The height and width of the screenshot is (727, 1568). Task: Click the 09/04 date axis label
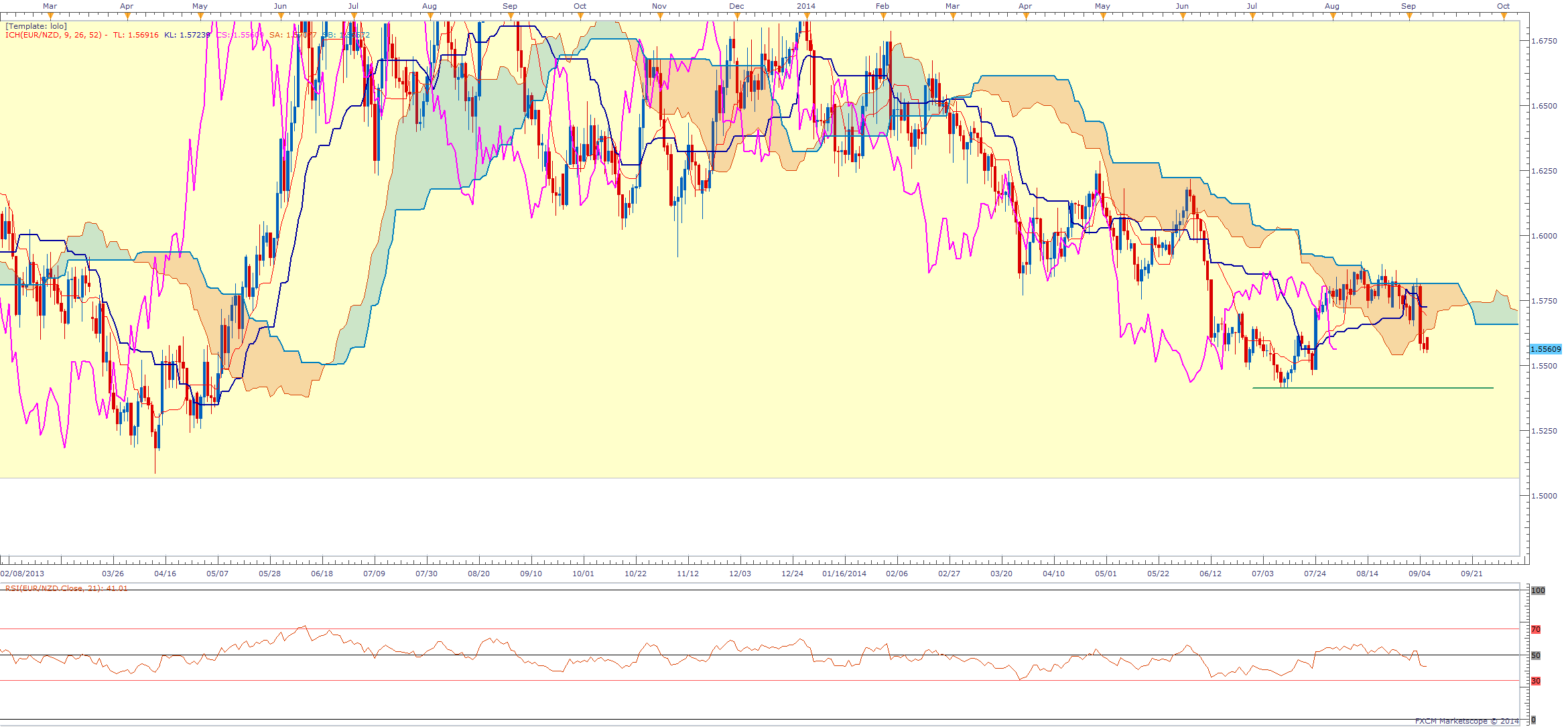pyautogui.click(x=1419, y=574)
